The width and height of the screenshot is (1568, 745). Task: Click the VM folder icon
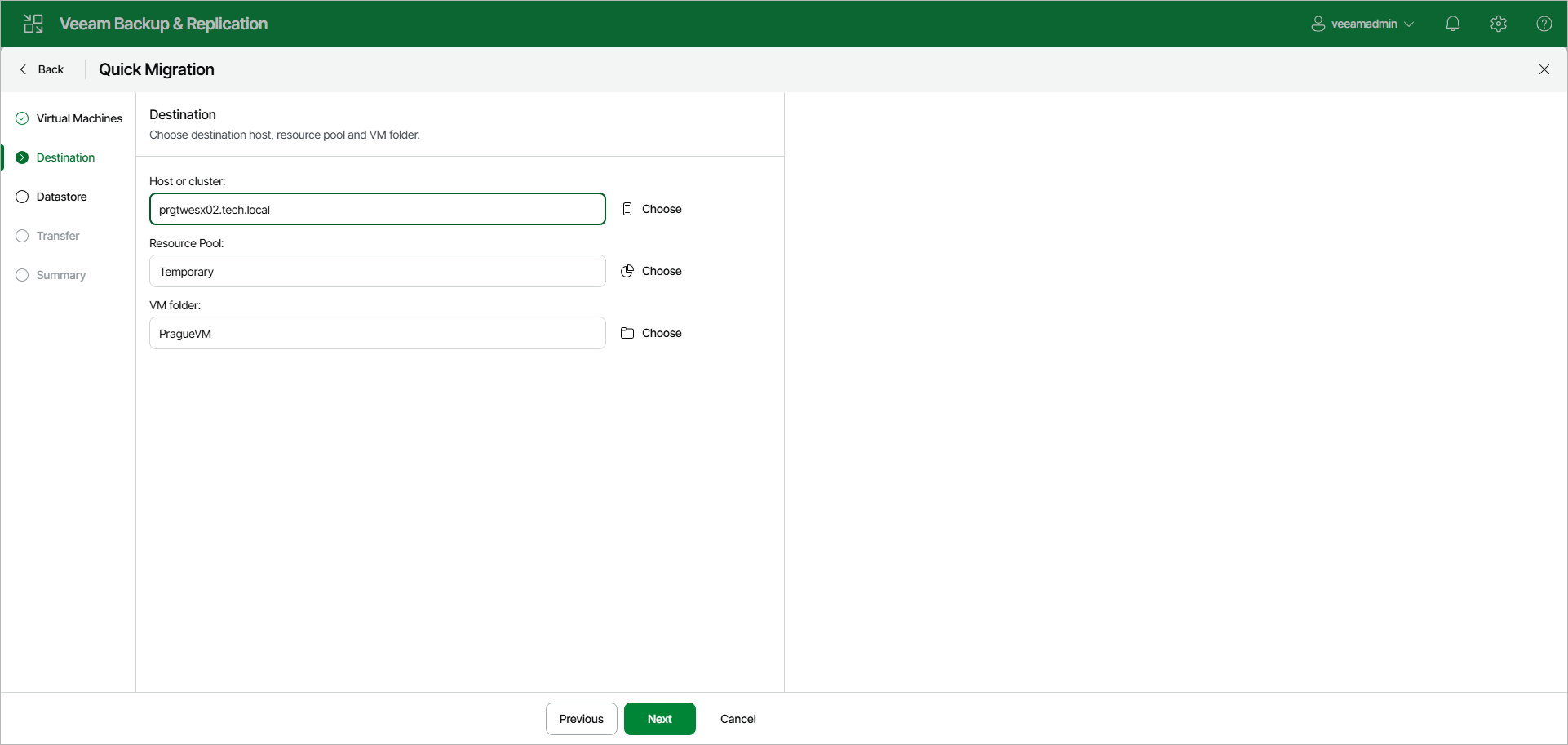pyautogui.click(x=627, y=333)
